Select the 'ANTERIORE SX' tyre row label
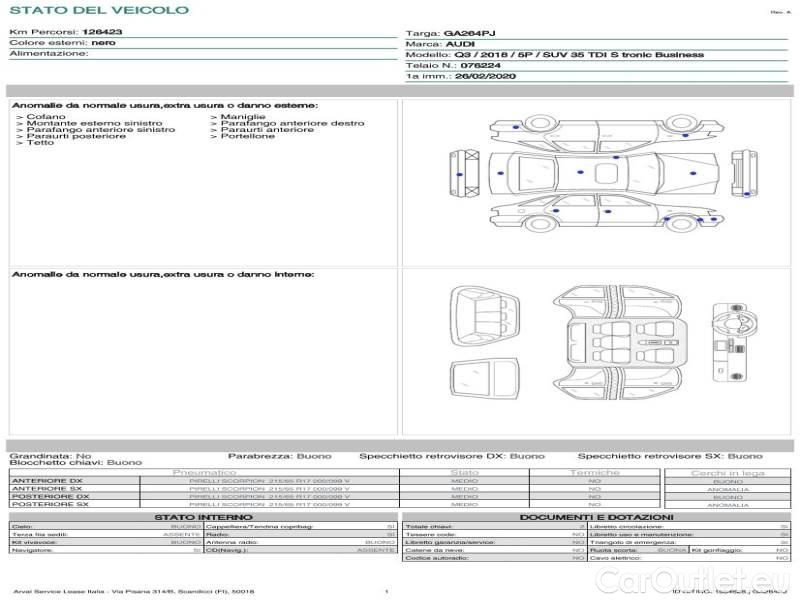Image resolution: width=800 pixels, height=600 pixels. [x=47, y=489]
